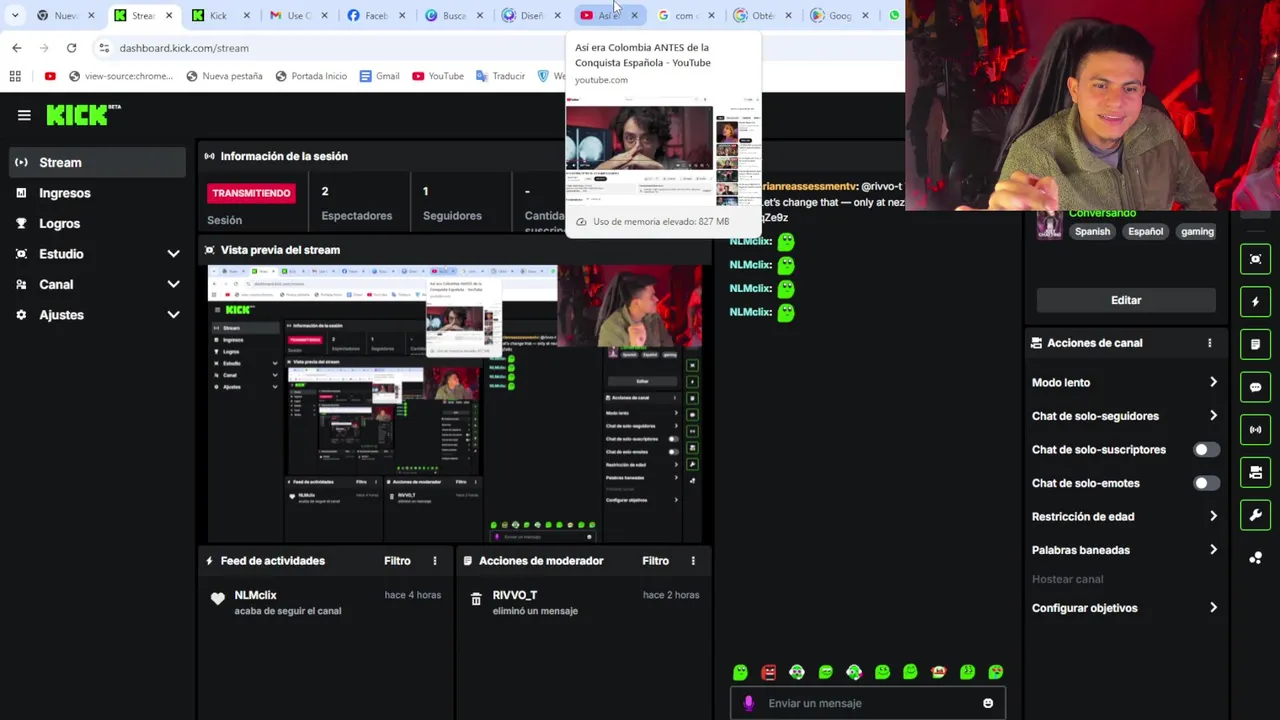The width and height of the screenshot is (1280, 720).
Task: Switch to the Gmail 'Use C' browser tab
Action: click(297, 15)
